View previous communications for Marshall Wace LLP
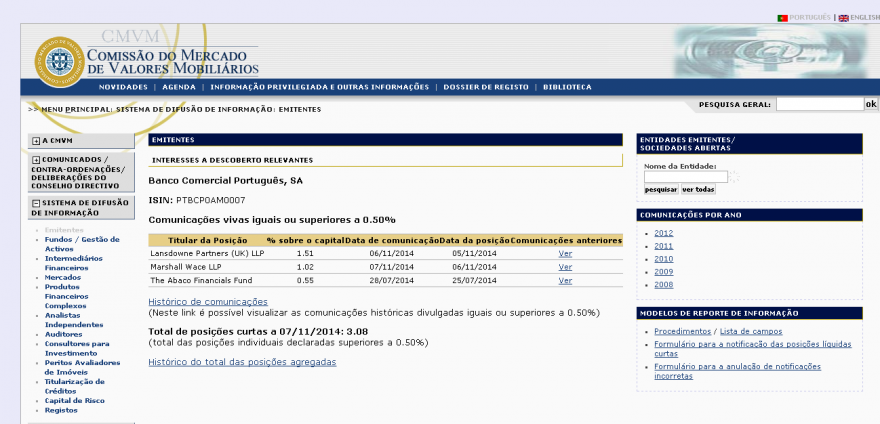 coord(565,267)
